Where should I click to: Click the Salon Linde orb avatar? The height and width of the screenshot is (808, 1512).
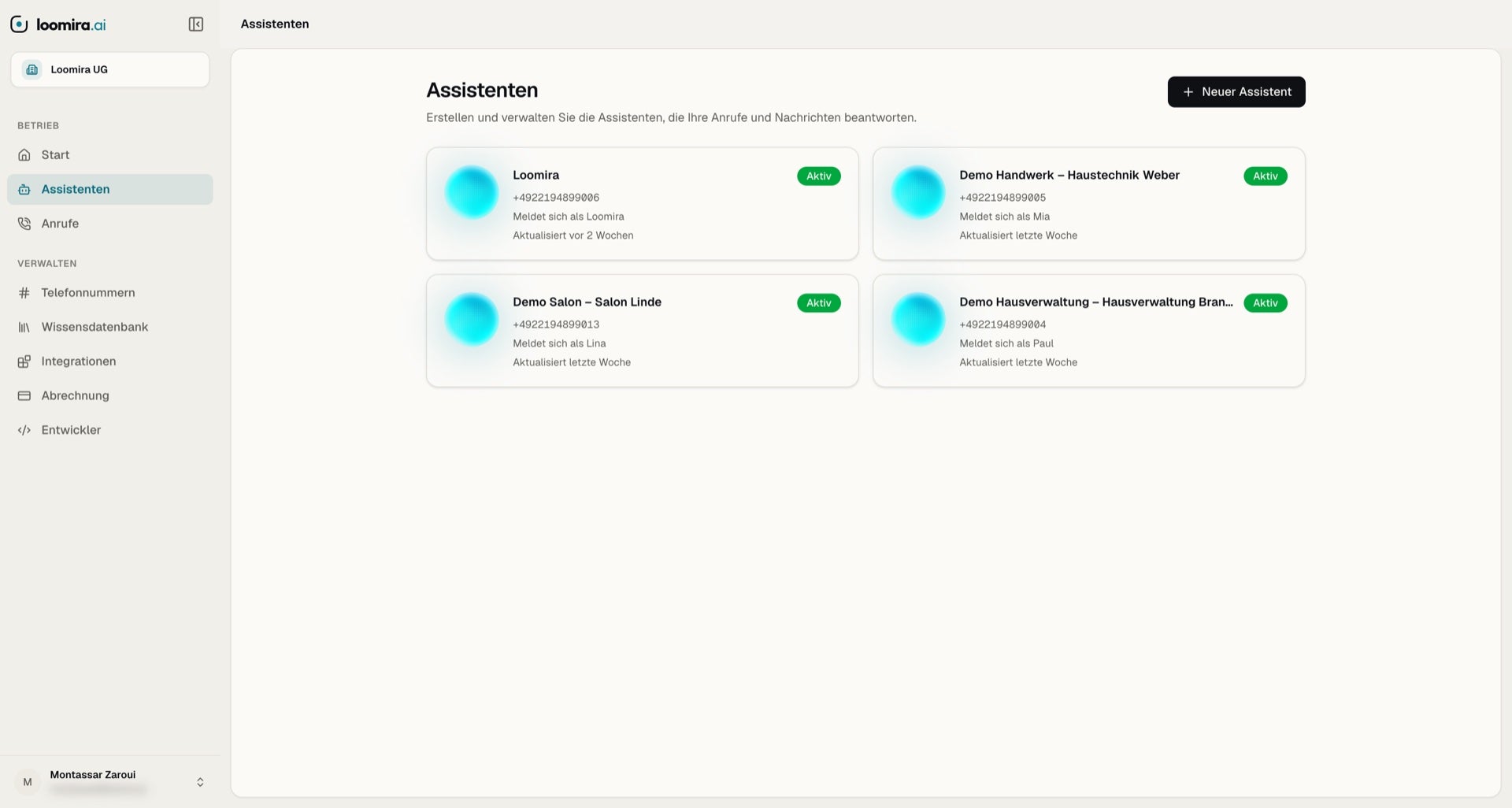472,319
